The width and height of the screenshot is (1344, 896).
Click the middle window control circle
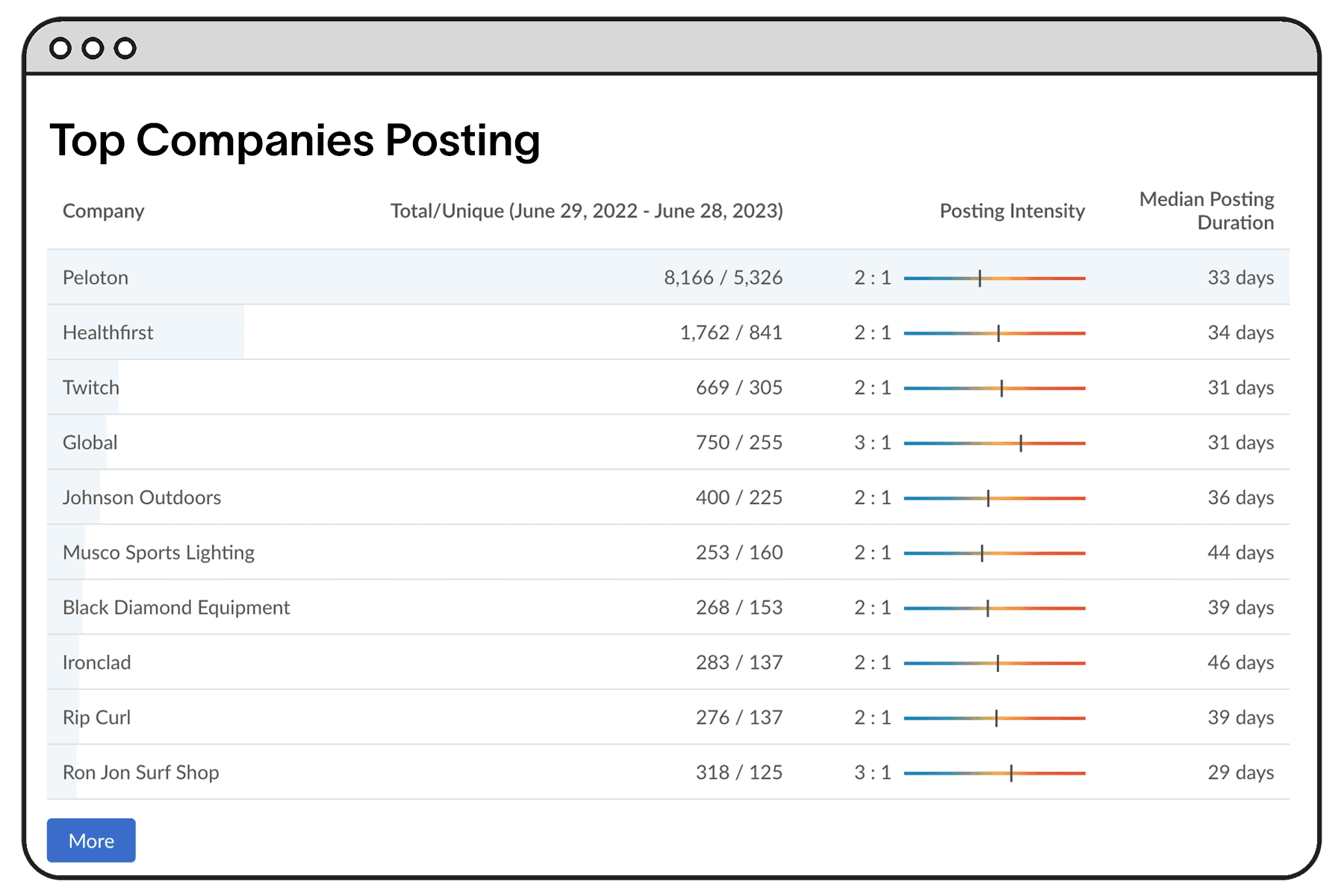click(x=93, y=49)
